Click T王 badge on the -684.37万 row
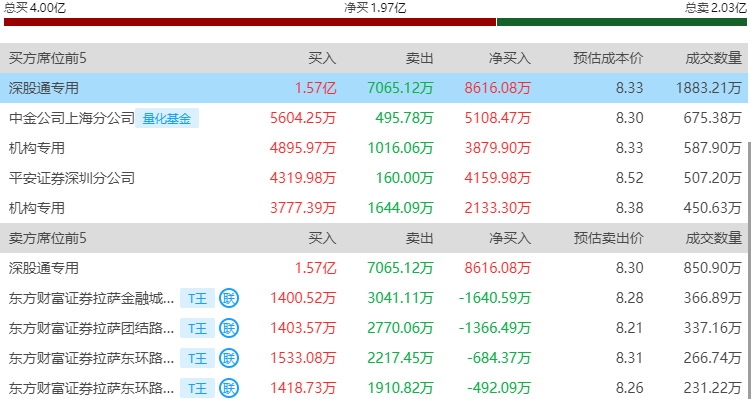Viewport: 751px width, 399px height. [197, 358]
